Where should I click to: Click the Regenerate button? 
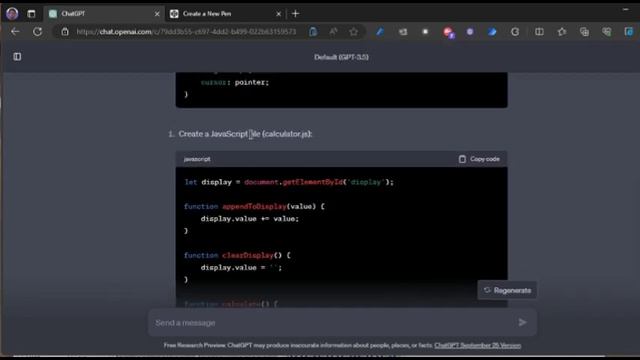pos(507,290)
